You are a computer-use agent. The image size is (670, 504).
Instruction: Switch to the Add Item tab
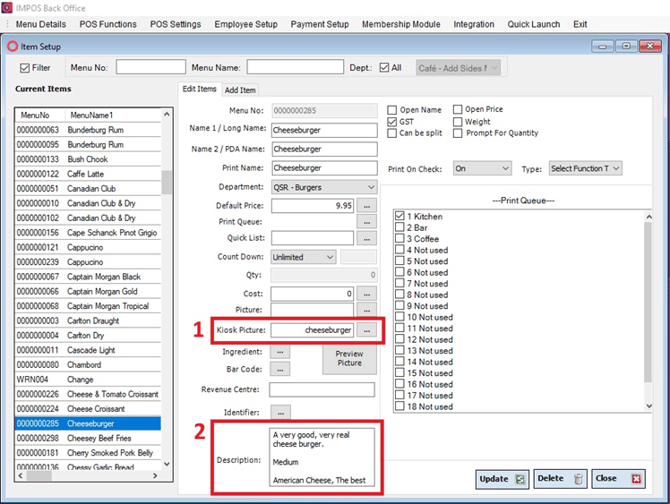[x=240, y=90]
